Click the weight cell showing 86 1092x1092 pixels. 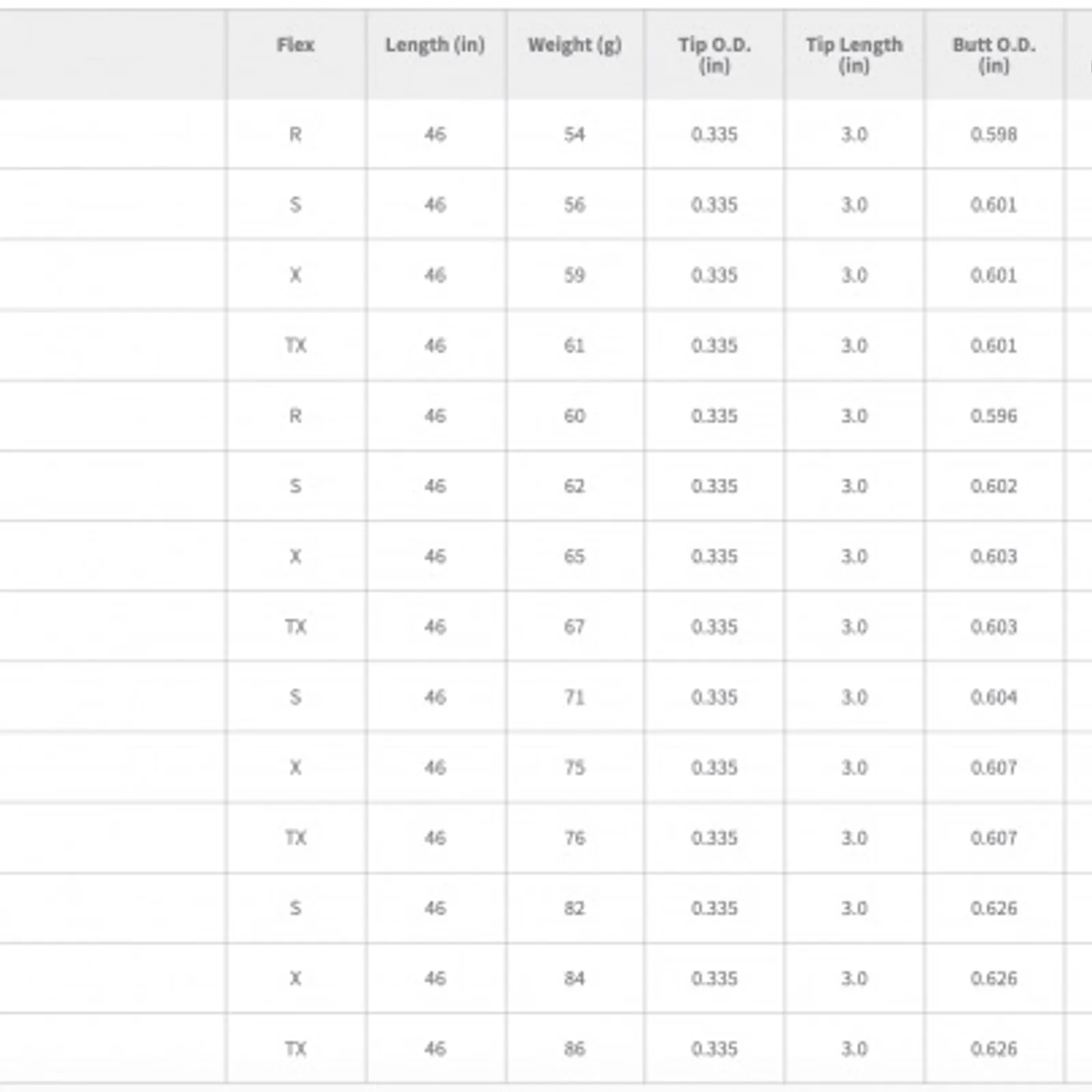click(x=575, y=1048)
